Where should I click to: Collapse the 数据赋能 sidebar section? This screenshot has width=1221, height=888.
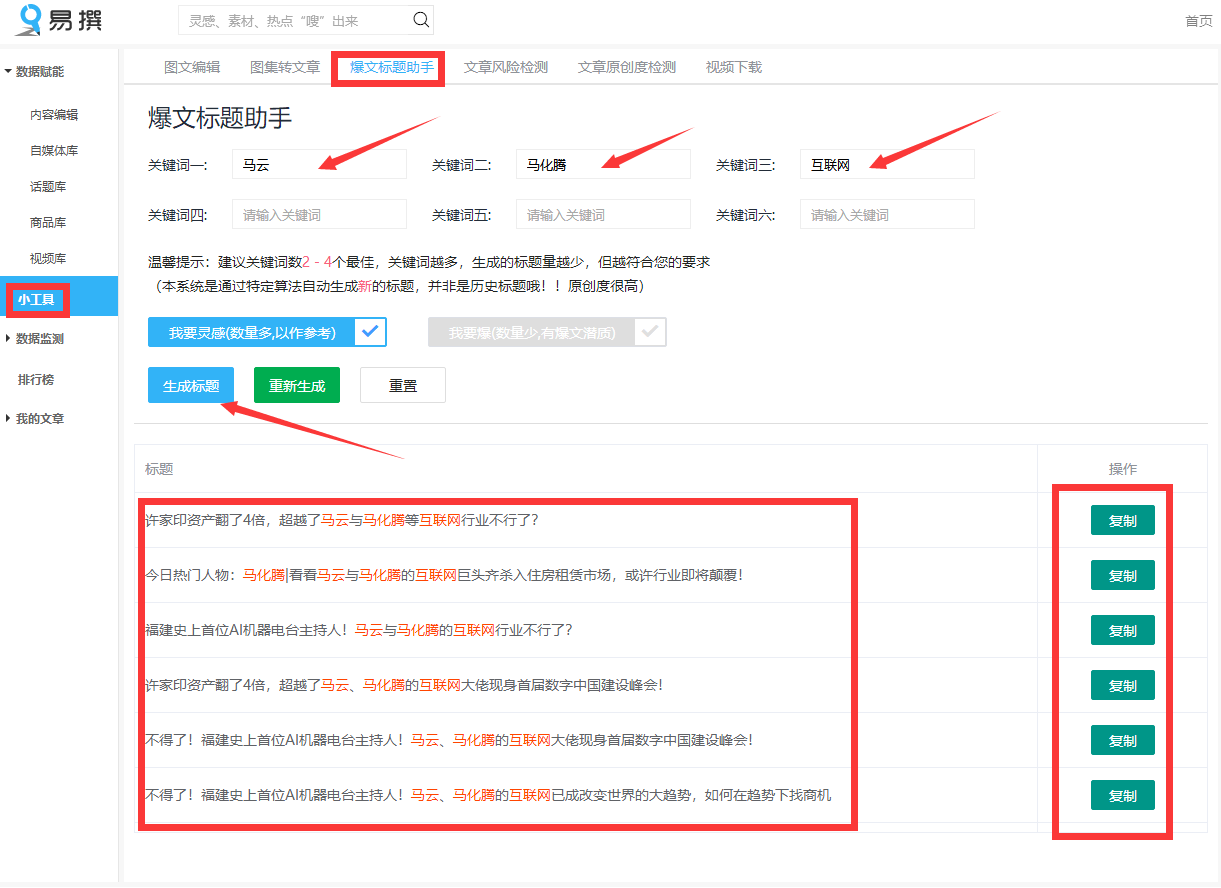[x=34, y=72]
